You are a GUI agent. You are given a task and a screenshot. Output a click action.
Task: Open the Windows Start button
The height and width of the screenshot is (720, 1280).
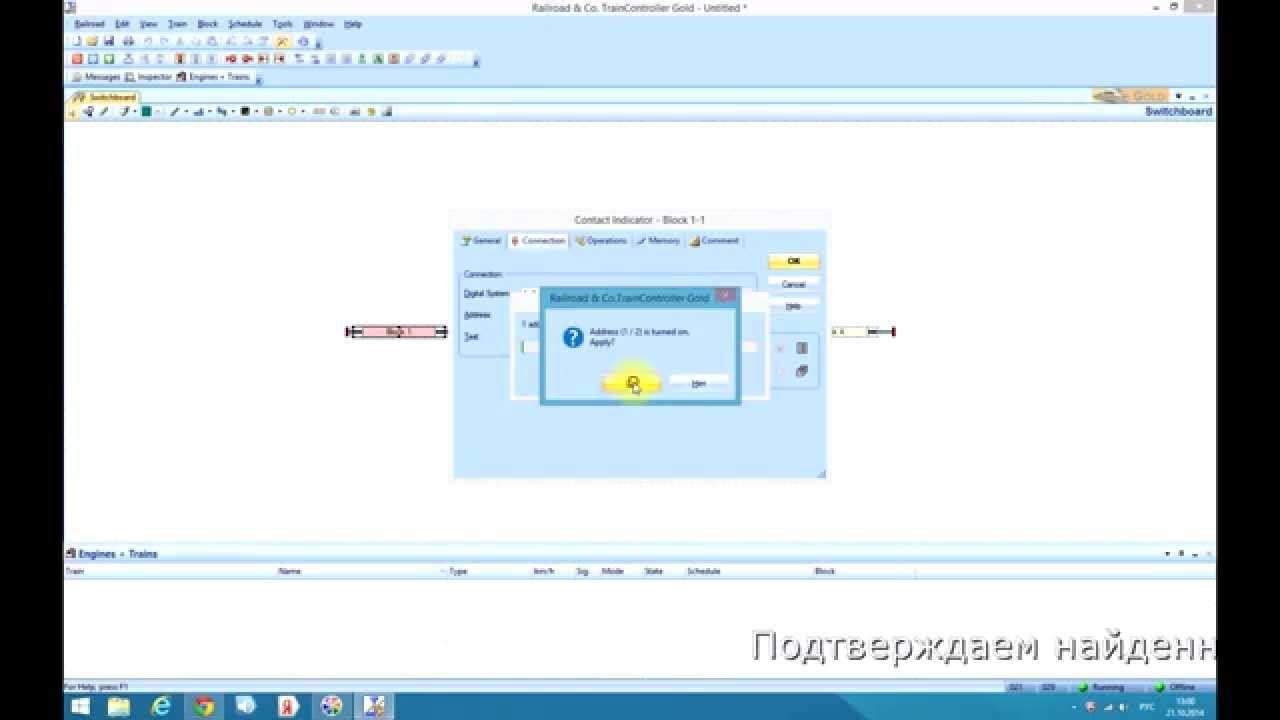pyautogui.click(x=81, y=707)
